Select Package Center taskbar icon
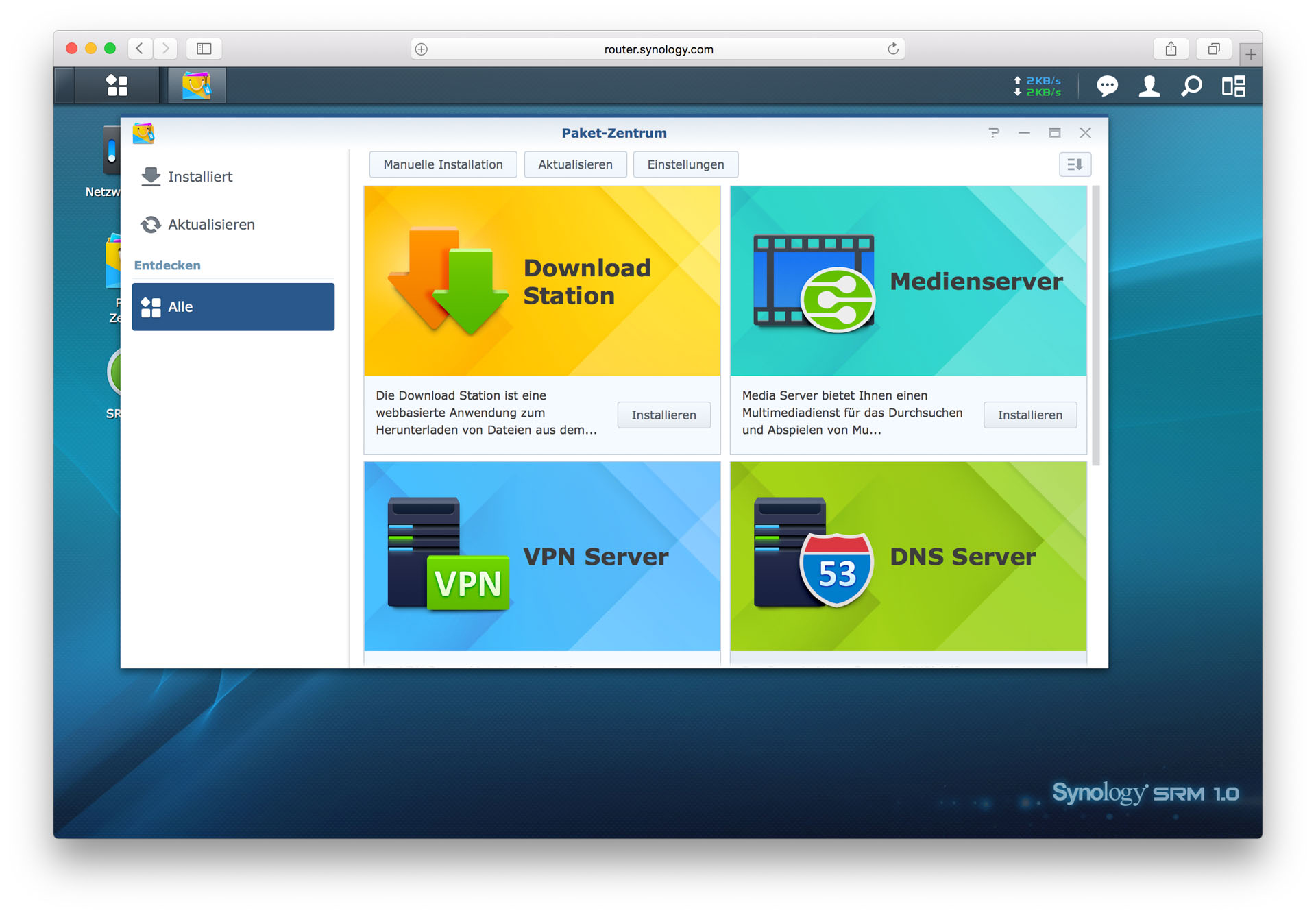Viewport: 1316px width, 915px height. click(197, 86)
